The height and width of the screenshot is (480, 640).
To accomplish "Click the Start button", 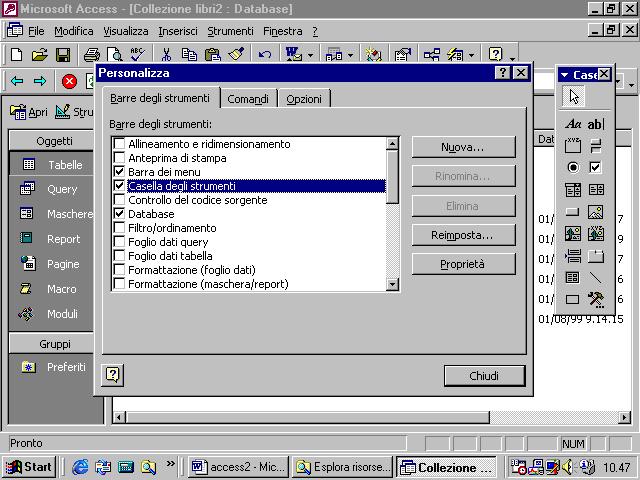I will pyautogui.click(x=29, y=467).
